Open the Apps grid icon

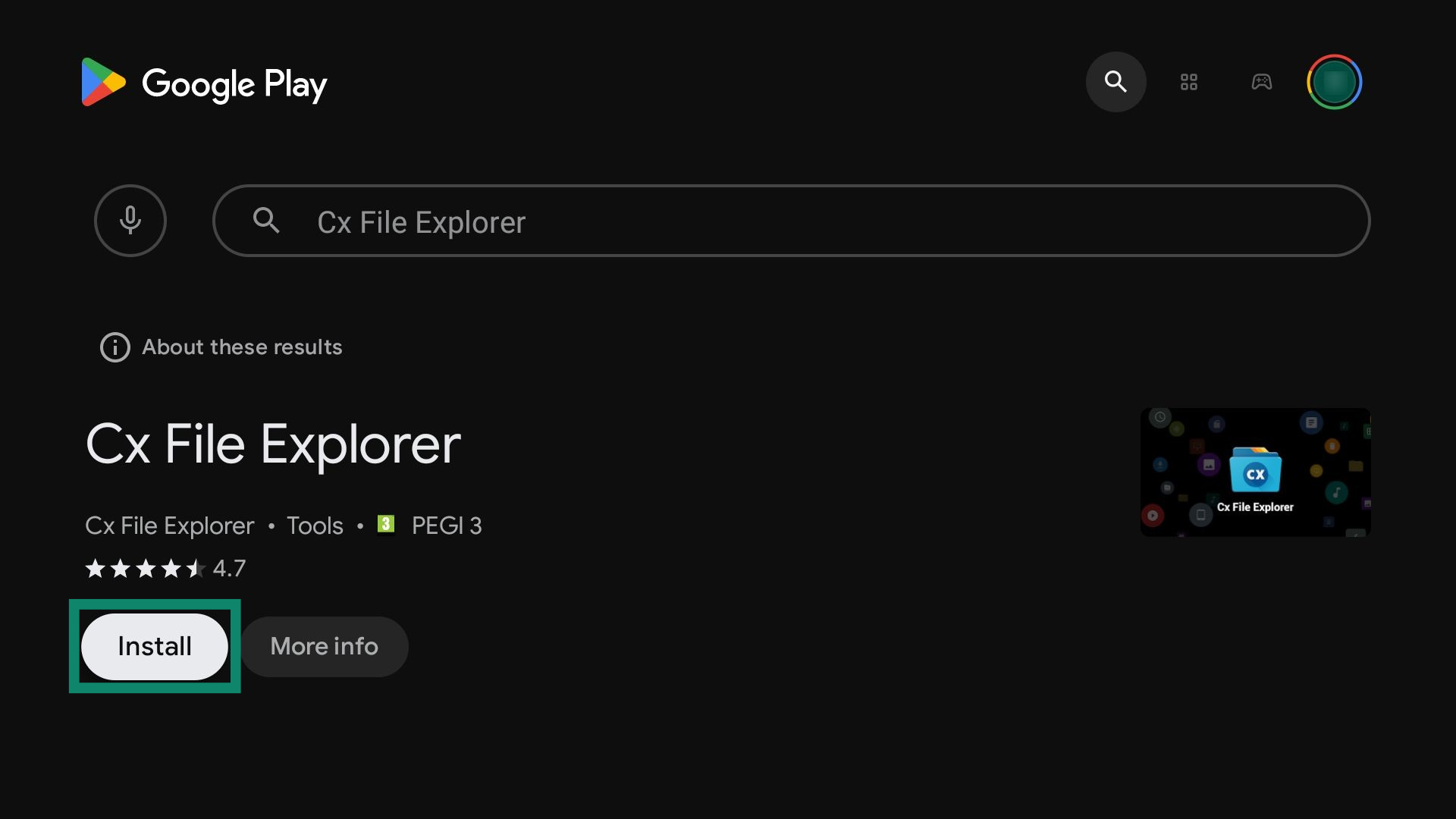[1189, 82]
